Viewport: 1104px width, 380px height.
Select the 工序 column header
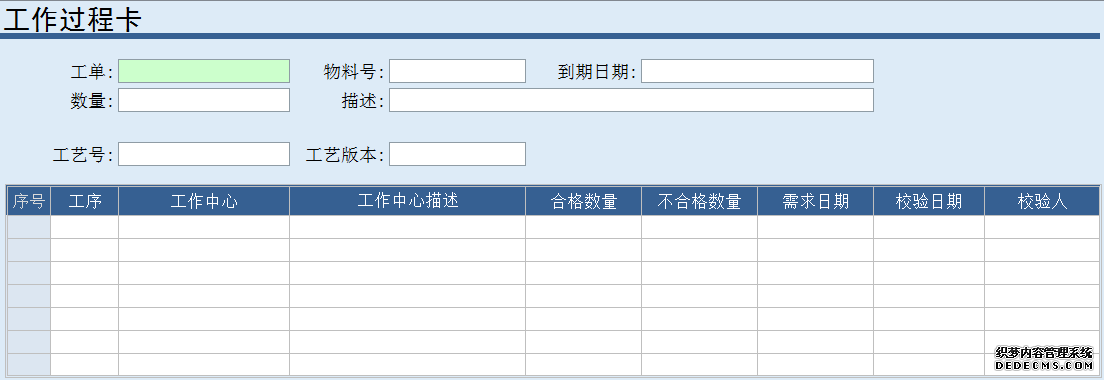(x=84, y=201)
